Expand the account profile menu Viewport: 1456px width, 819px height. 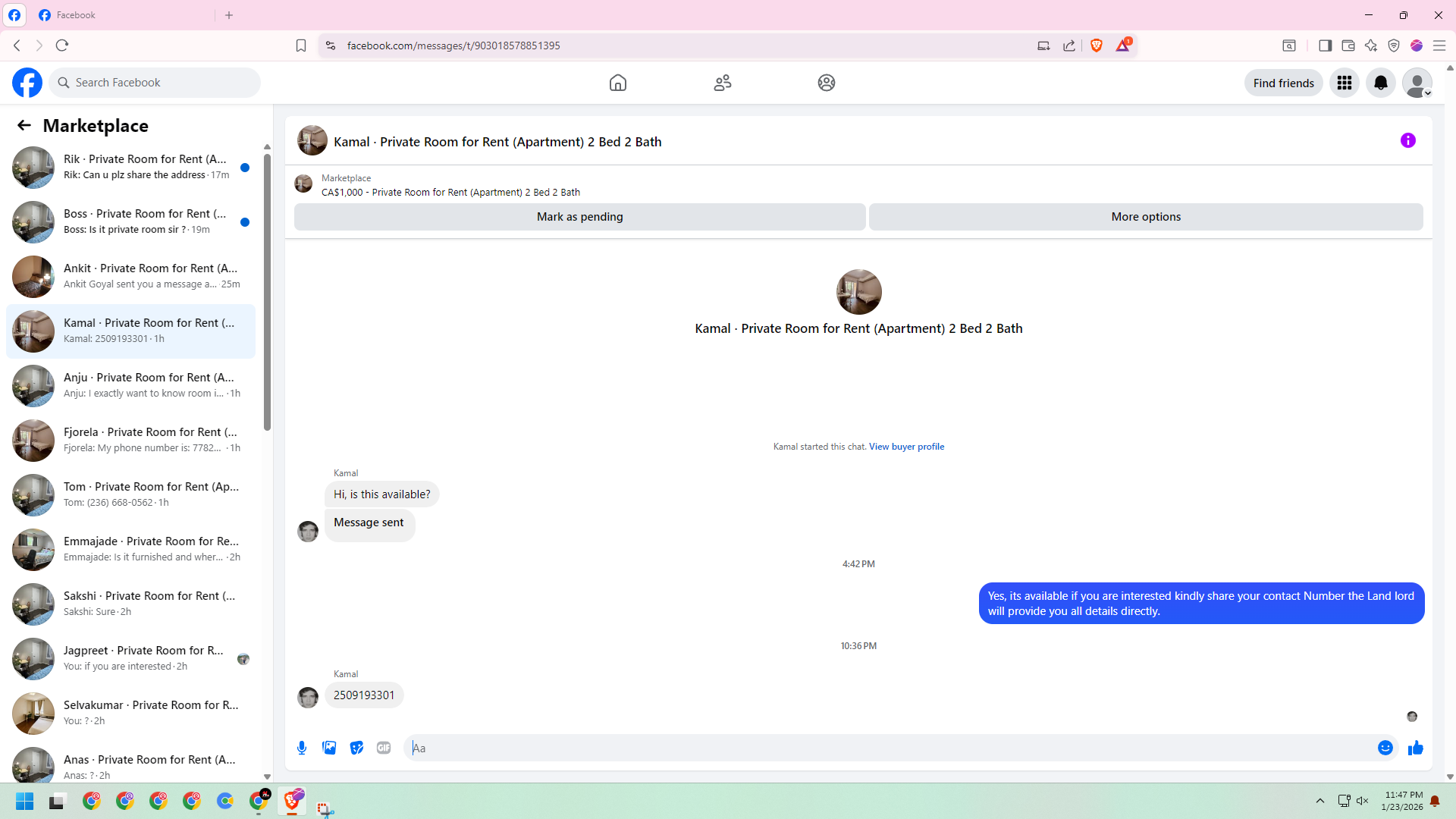tap(1417, 83)
